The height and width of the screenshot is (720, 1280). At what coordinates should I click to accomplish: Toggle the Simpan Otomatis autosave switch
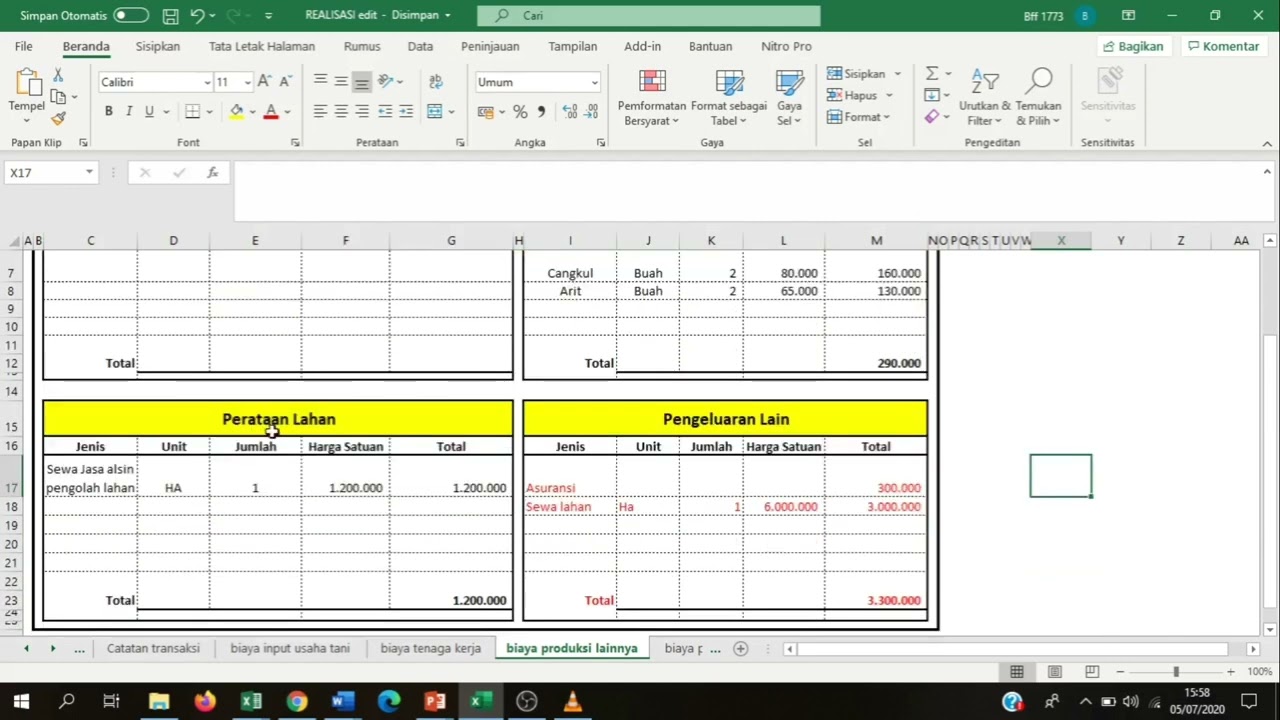coord(131,16)
